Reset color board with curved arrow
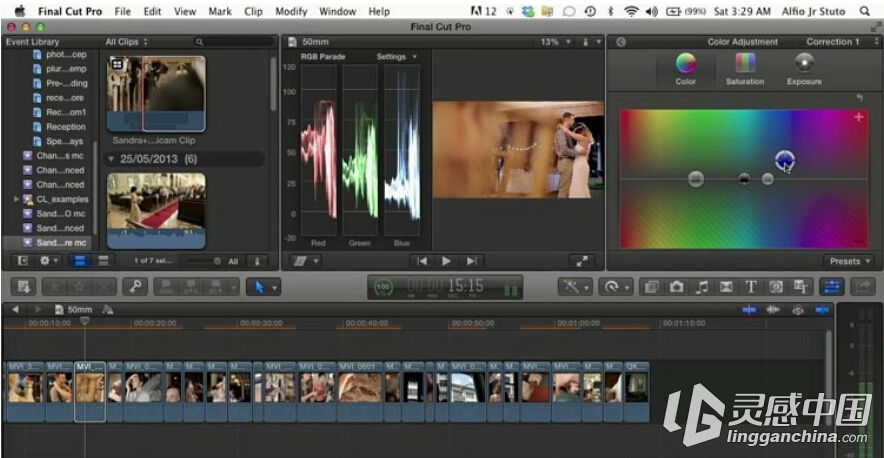884x458 pixels. [x=860, y=98]
